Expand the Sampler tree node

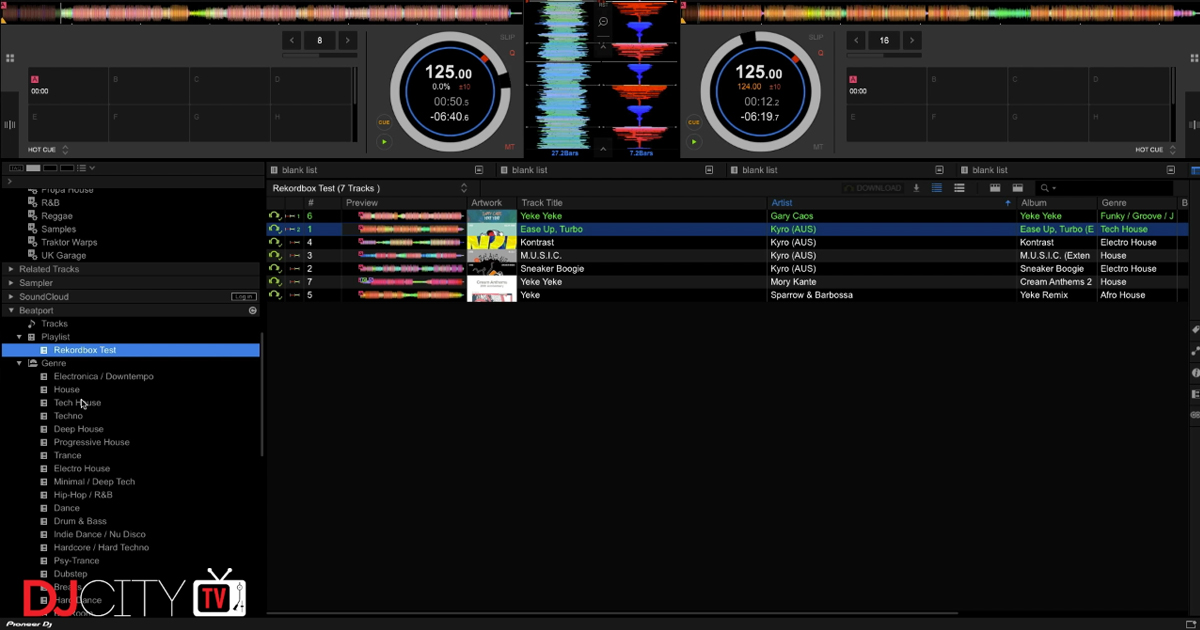tap(11, 283)
